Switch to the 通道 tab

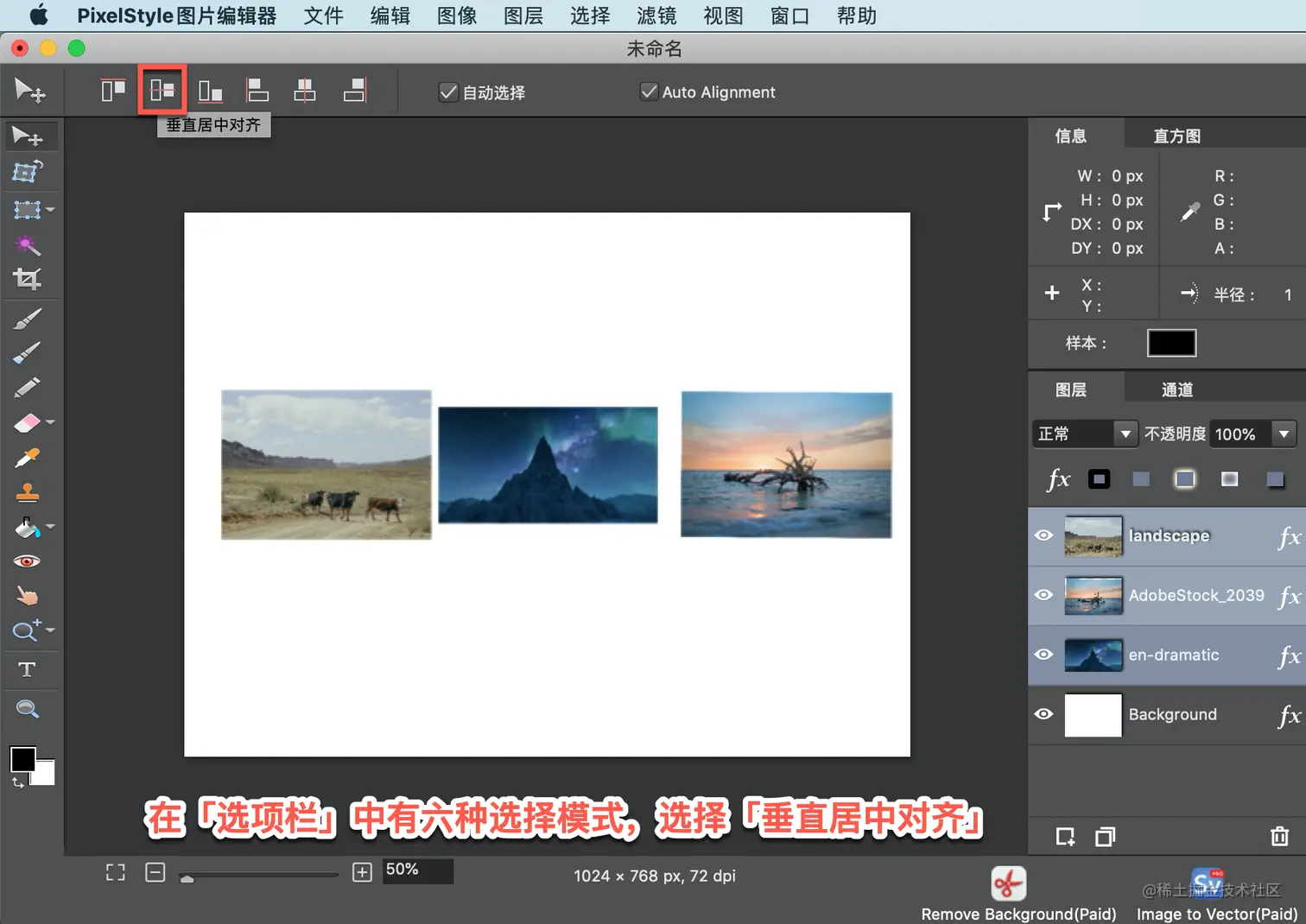(x=1176, y=389)
